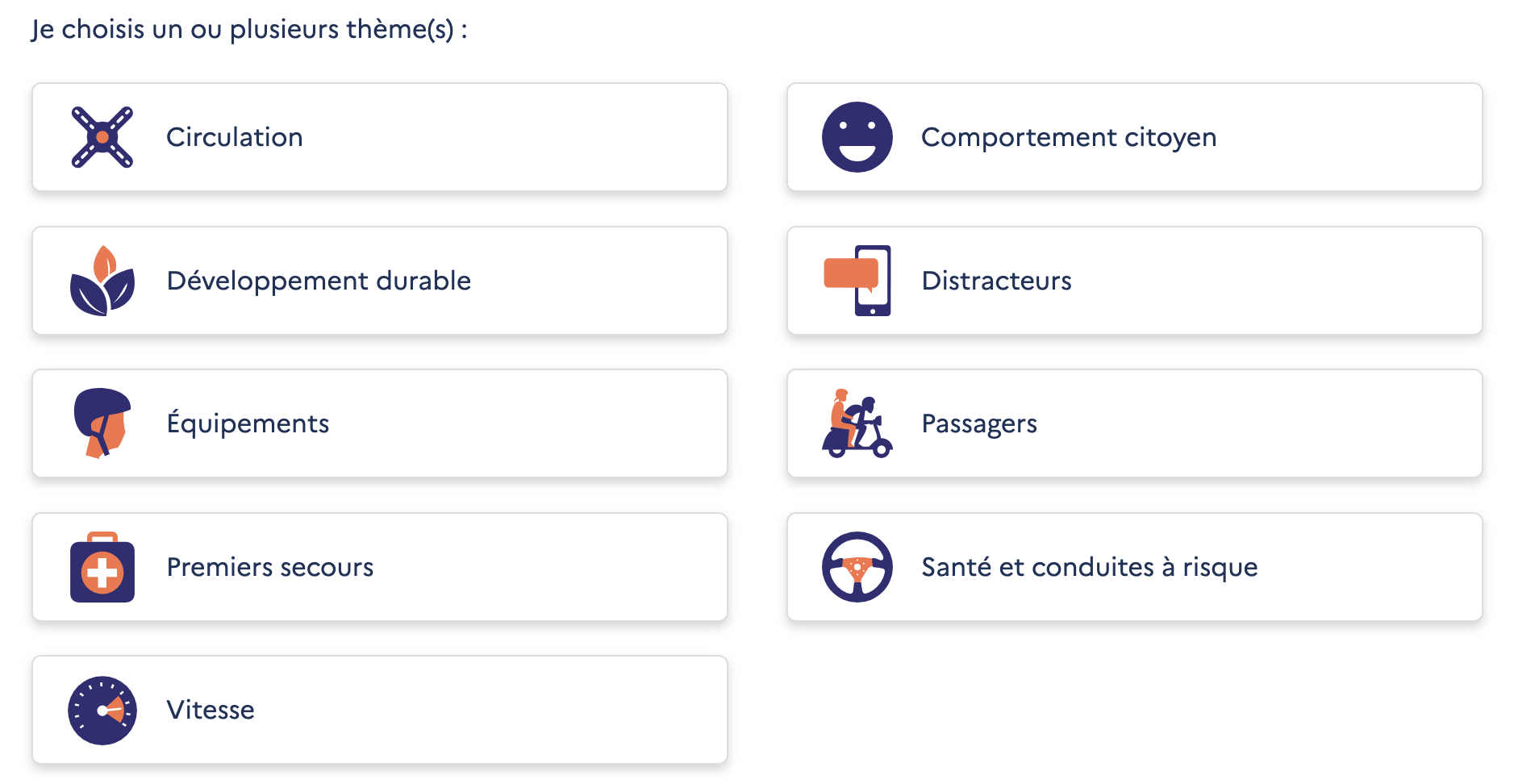This screenshot has width=1539, height=784.
Task: Click the Circulation crossroads icon
Action: pyautogui.click(x=102, y=137)
